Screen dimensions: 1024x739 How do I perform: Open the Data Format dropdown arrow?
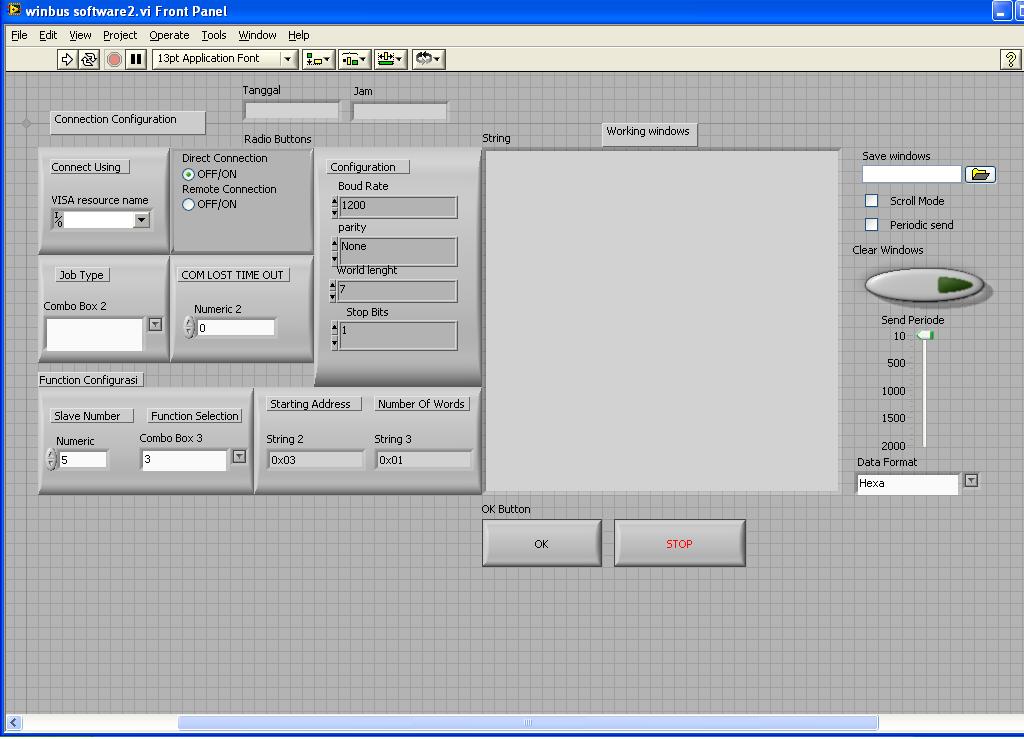(x=970, y=481)
